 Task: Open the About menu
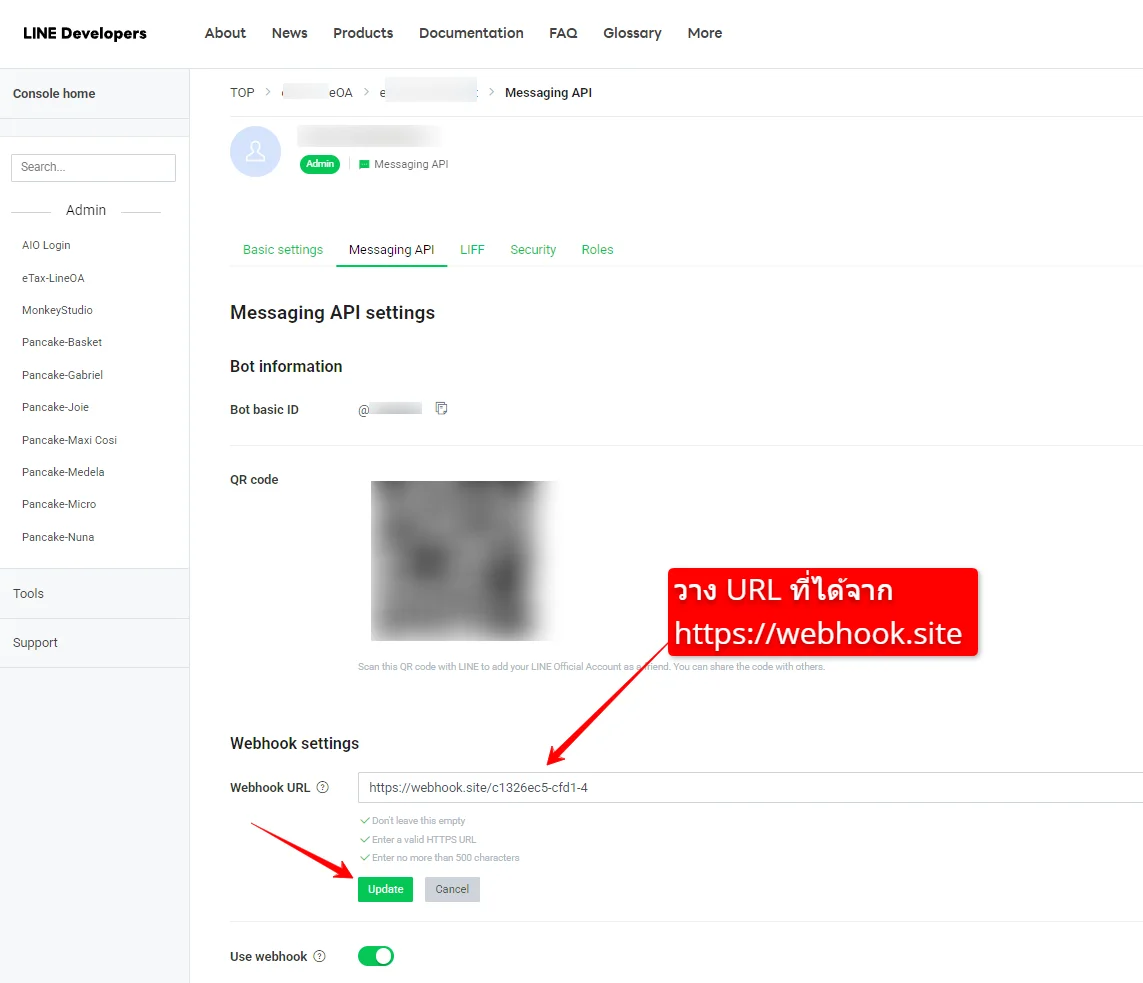pos(225,33)
